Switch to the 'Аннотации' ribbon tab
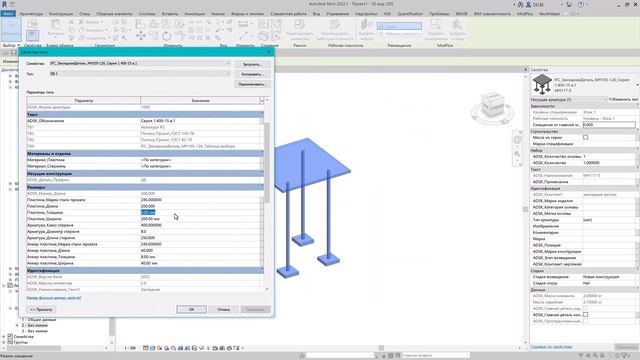The image size is (640, 360). click(195, 14)
